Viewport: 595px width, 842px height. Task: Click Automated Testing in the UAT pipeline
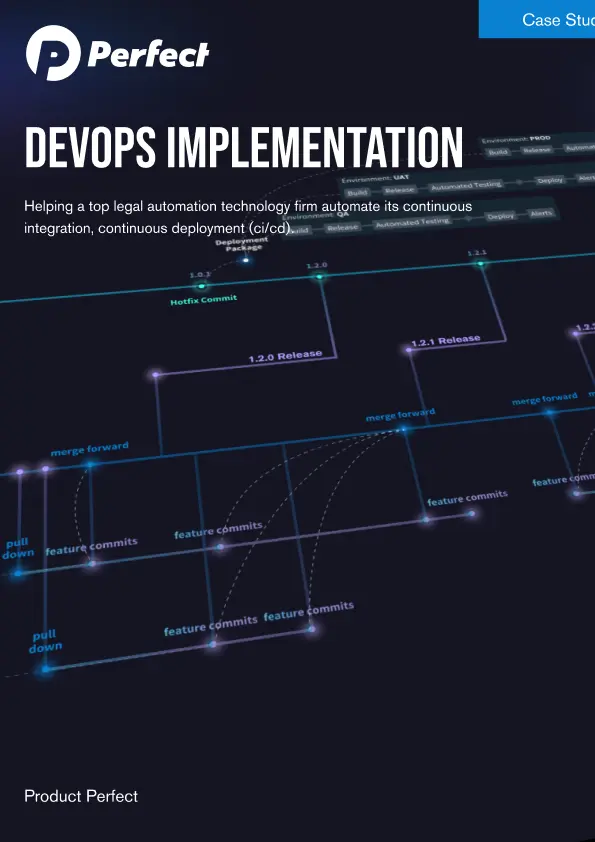466,186
